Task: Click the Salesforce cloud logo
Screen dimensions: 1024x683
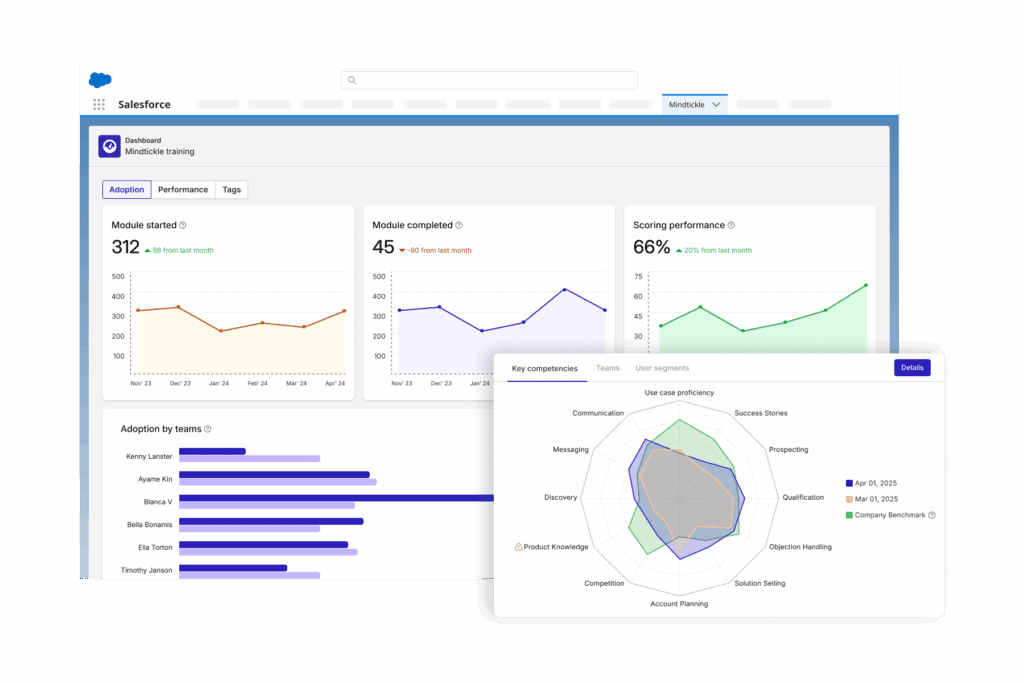Action: (100, 80)
